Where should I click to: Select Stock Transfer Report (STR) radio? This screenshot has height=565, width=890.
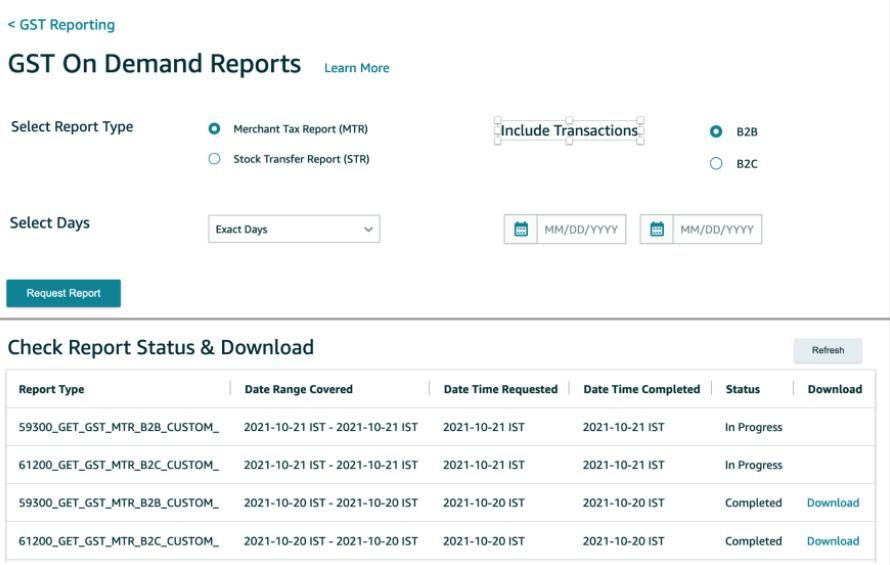point(214,159)
